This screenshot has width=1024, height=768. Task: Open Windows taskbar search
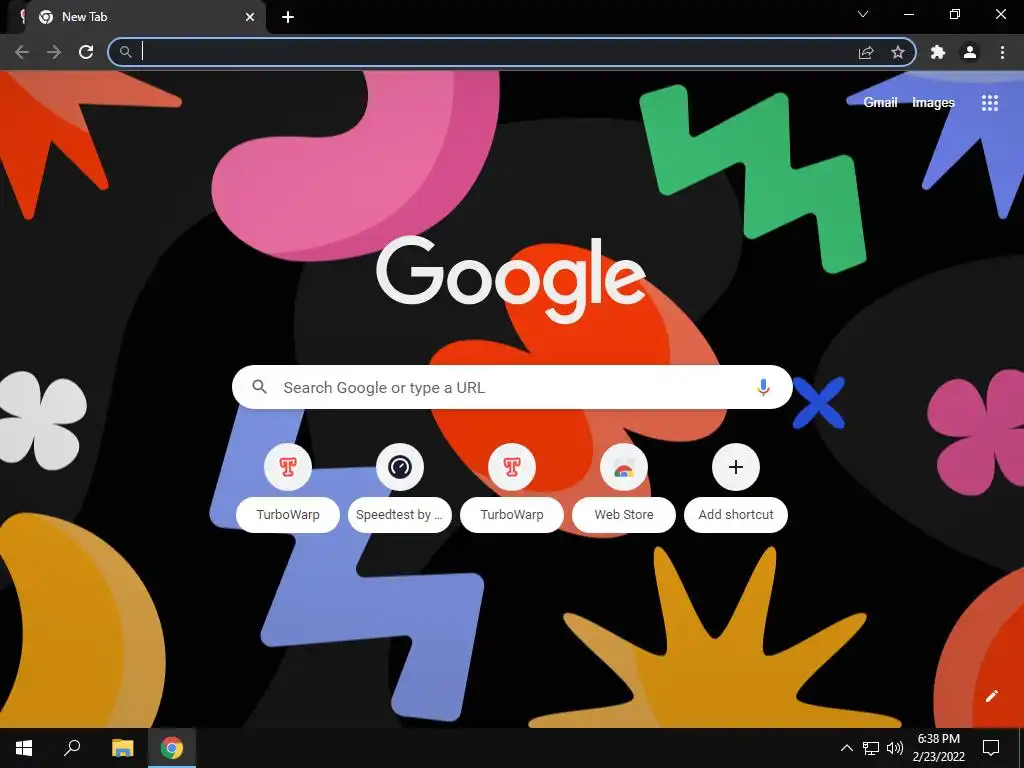point(72,748)
